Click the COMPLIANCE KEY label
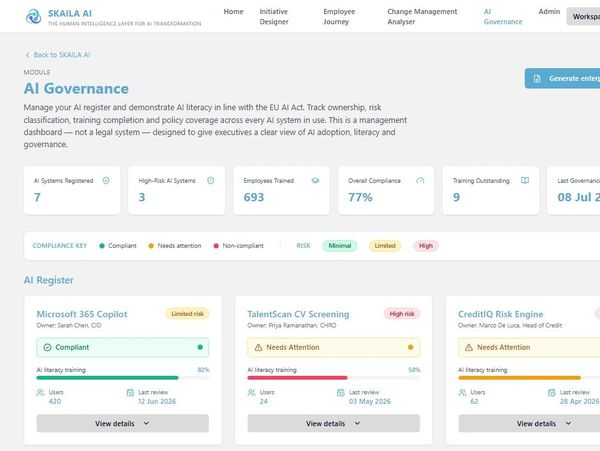Image resolution: width=600 pixels, height=451 pixels. pos(60,246)
